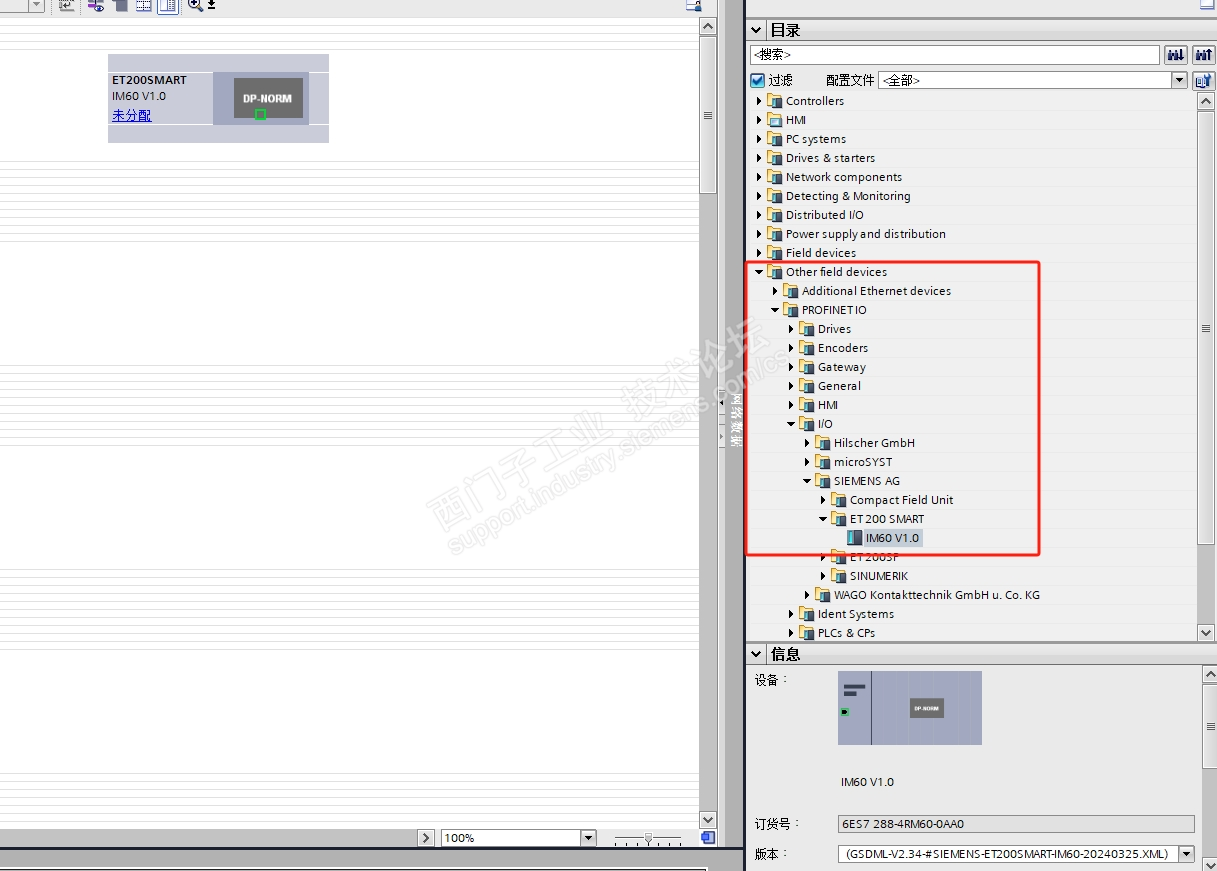The height and width of the screenshot is (871, 1217).
Task: Click the Controllers folder icon
Action: (x=775, y=101)
